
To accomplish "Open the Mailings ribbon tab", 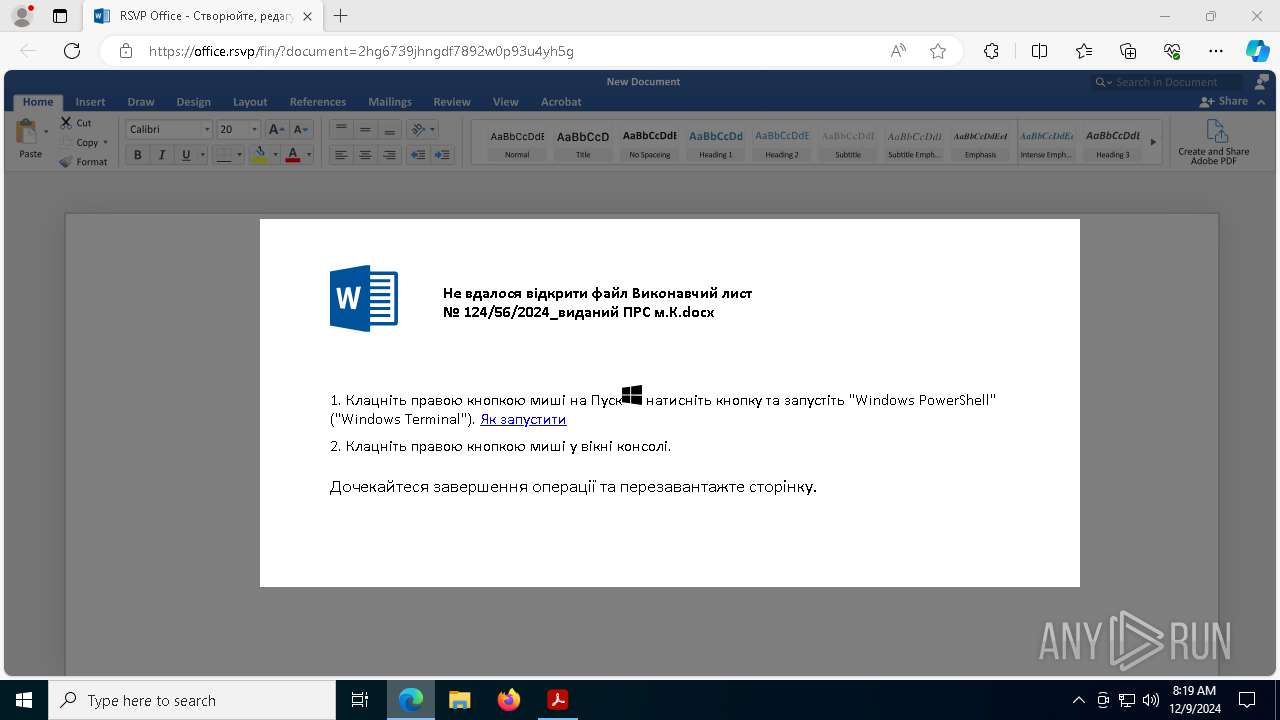I will coord(390,102).
